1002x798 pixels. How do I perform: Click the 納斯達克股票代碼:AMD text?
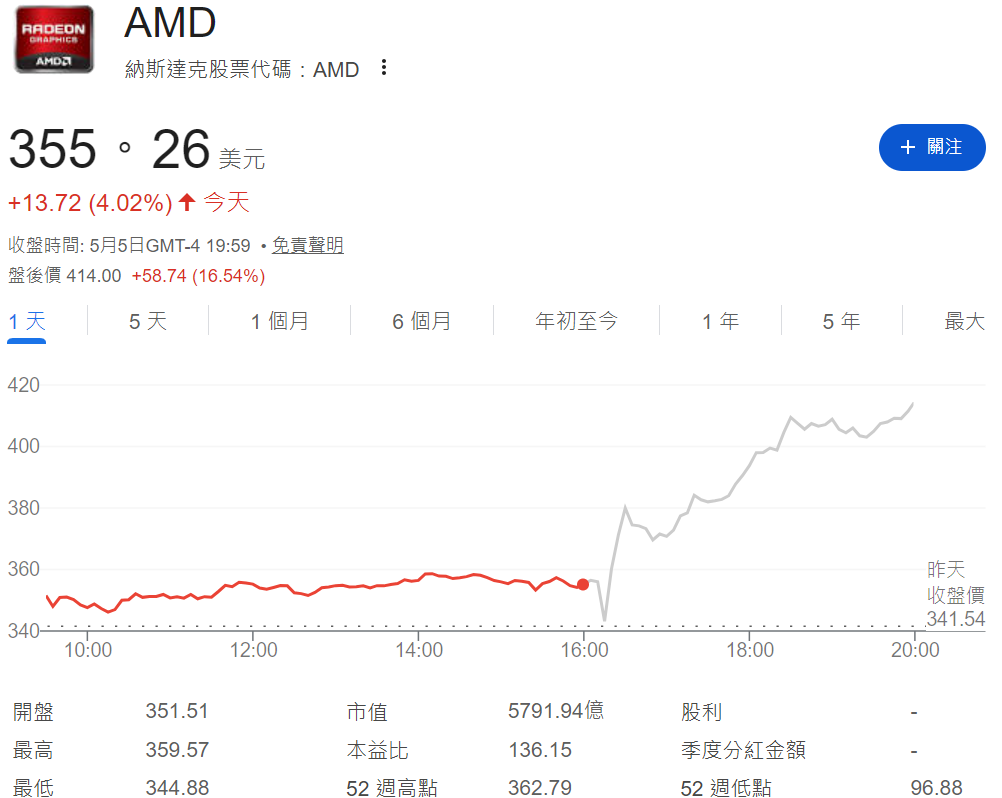pyautogui.click(x=242, y=69)
